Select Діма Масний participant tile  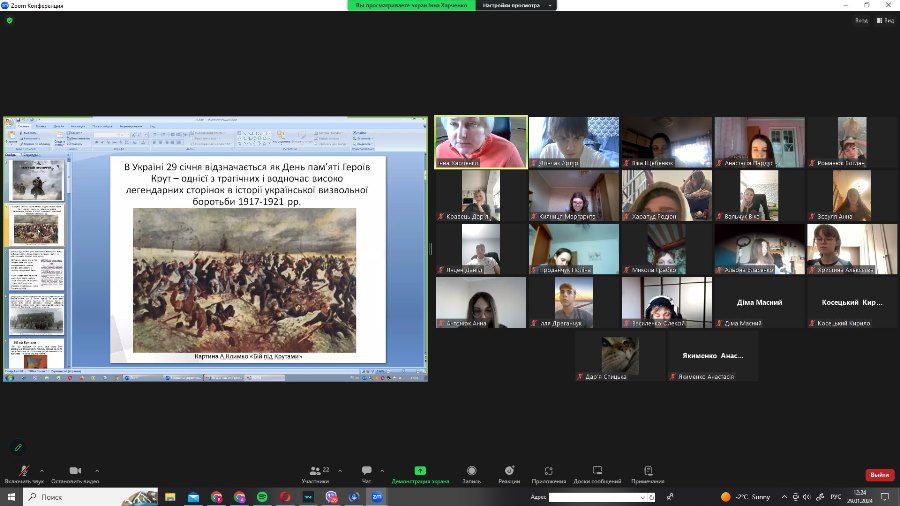tap(759, 302)
